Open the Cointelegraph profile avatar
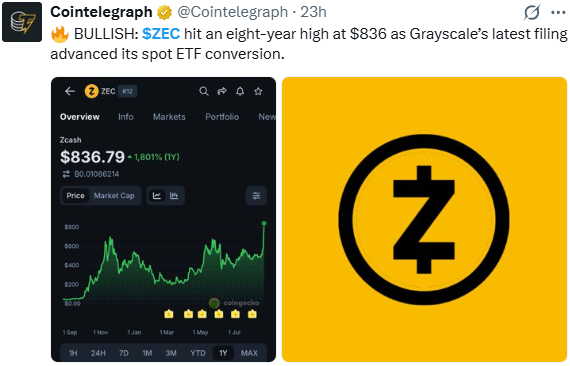Image resolution: width=570 pixels, height=366 pixels. [22, 22]
